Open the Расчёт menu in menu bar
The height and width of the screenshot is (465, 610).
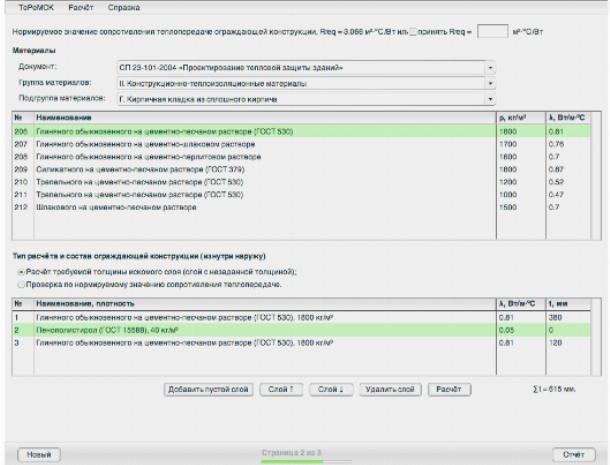[82, 8]
